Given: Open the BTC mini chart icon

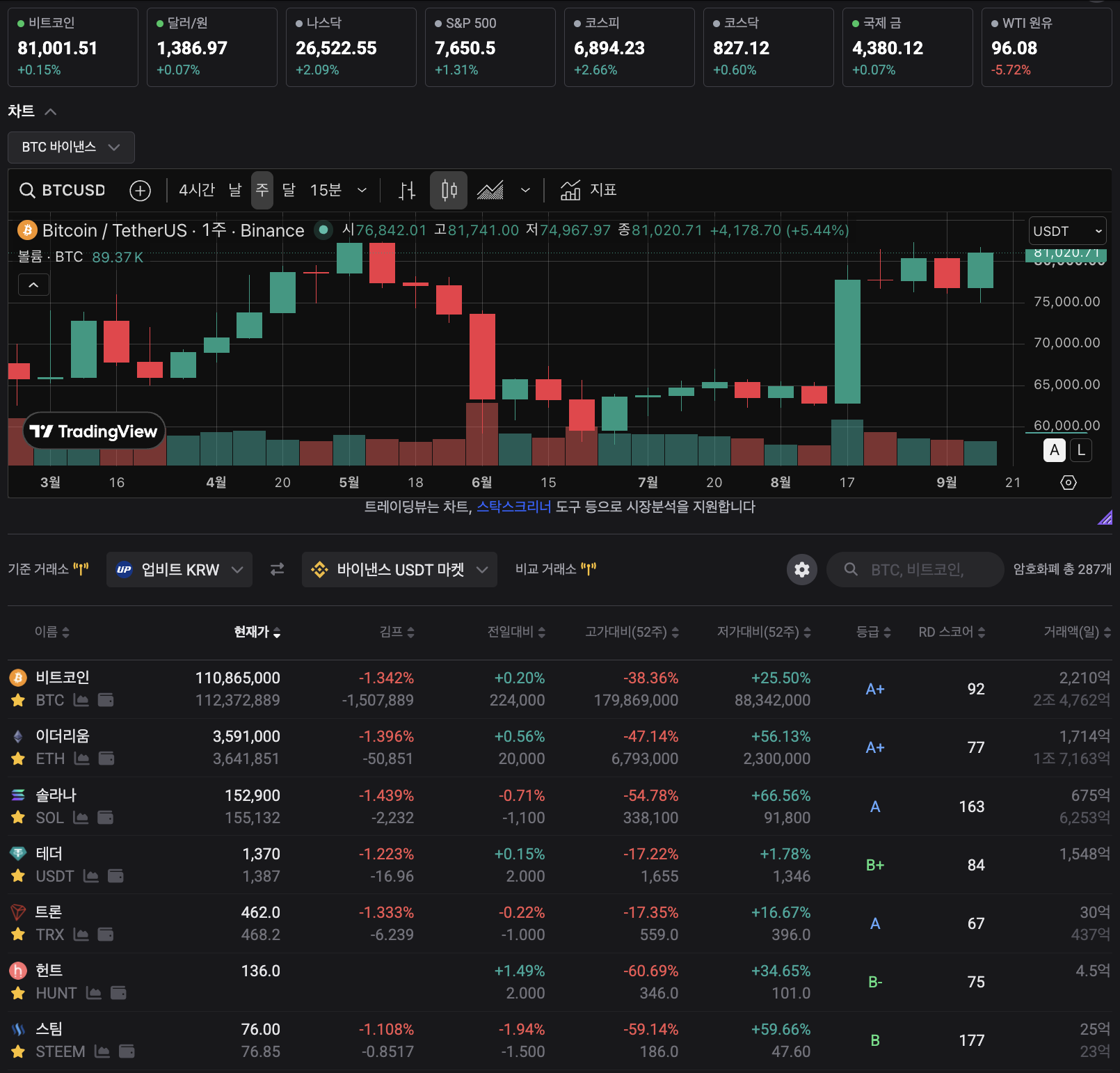Looking at the screenshot, I should click(x=81, y=700).
